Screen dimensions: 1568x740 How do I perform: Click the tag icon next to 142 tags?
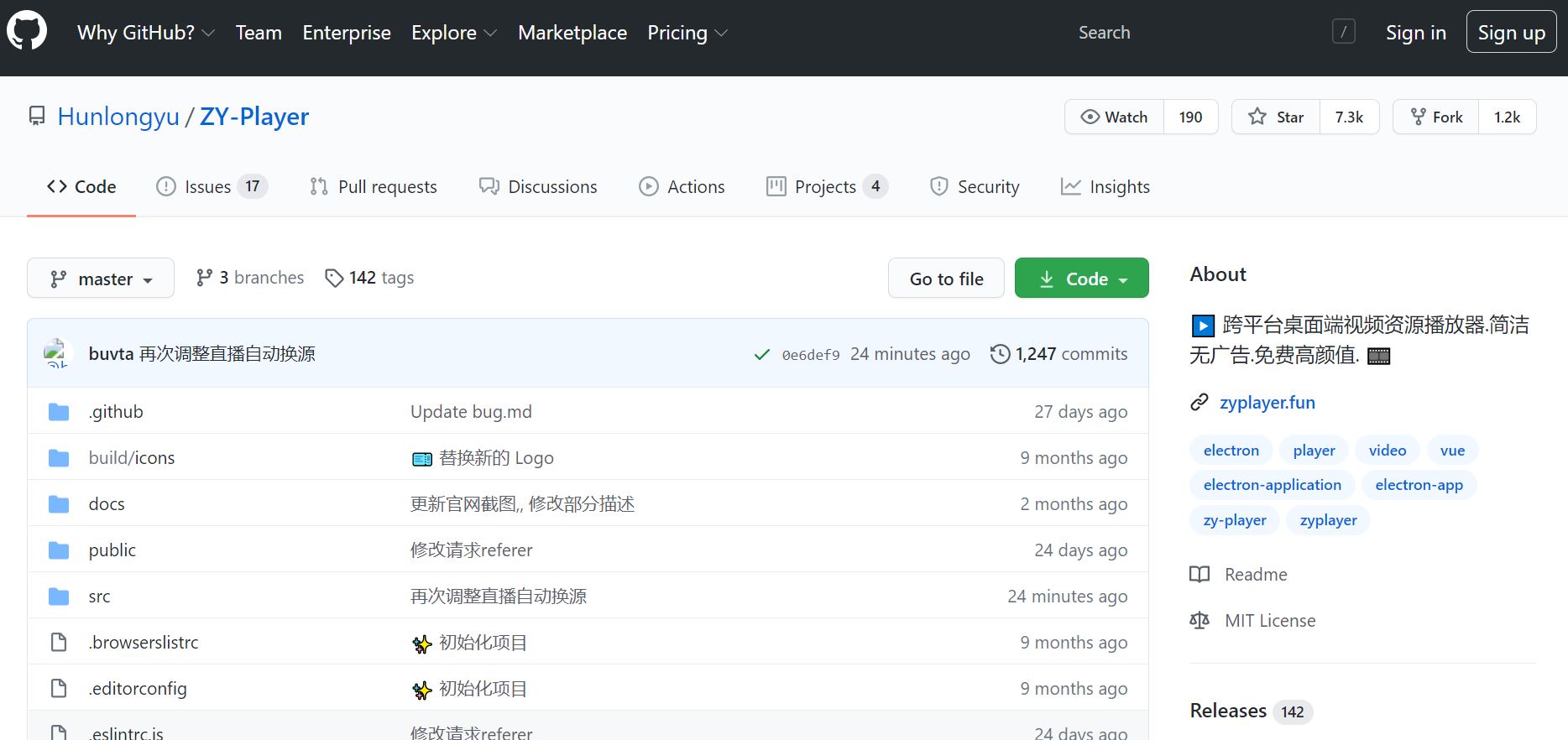point(334,278)
